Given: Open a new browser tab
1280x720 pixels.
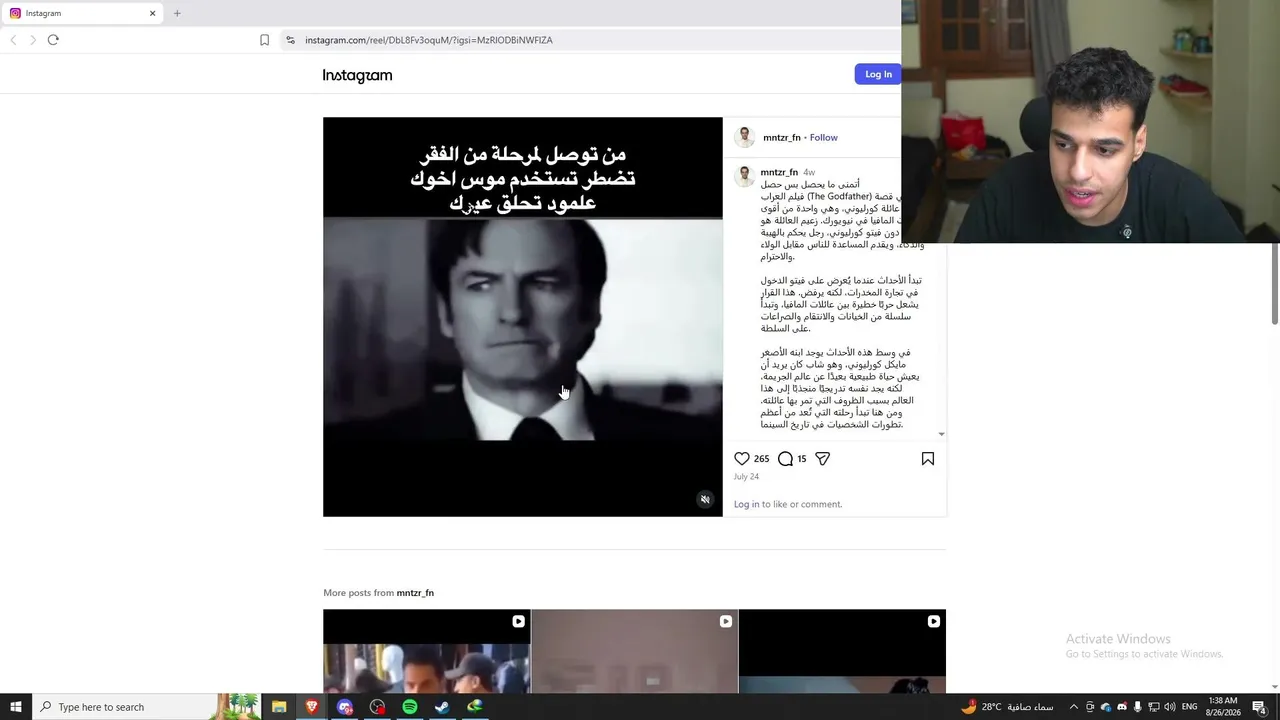Looking at the screenshot, I should point(177,13).
